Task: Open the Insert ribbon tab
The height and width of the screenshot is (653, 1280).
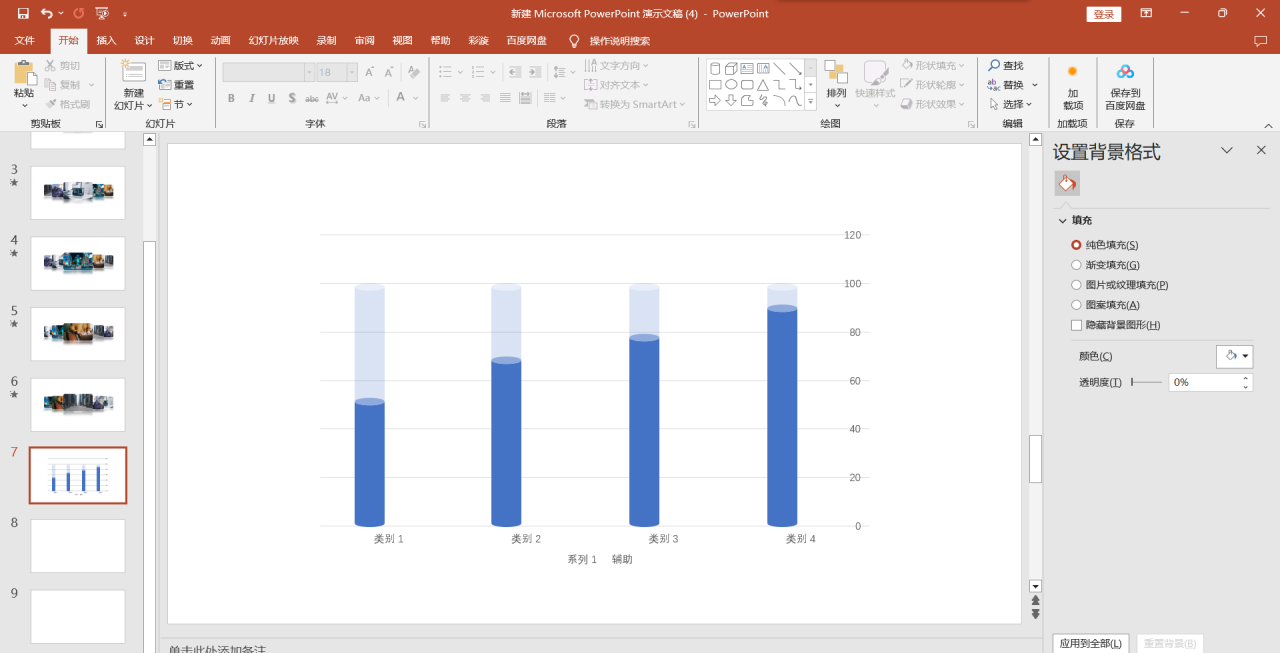Action: click(x=106, y=41)
